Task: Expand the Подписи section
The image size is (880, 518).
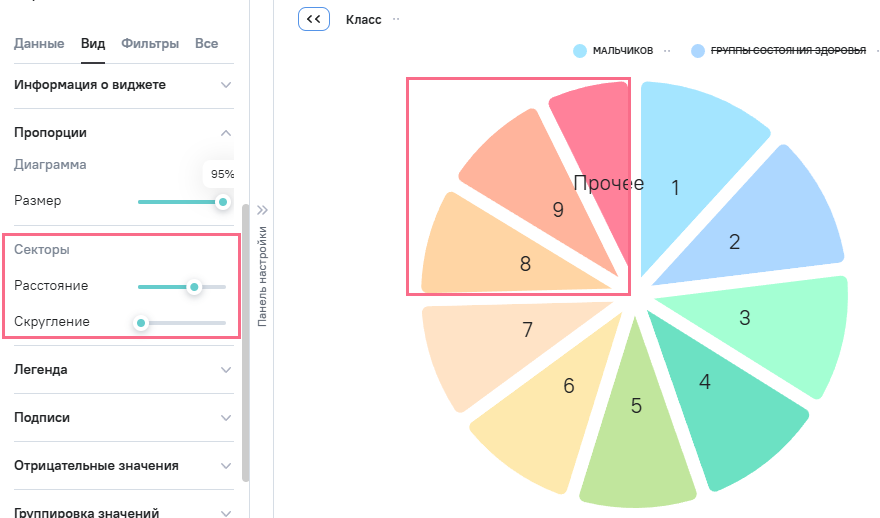Action: coord(226,418)
